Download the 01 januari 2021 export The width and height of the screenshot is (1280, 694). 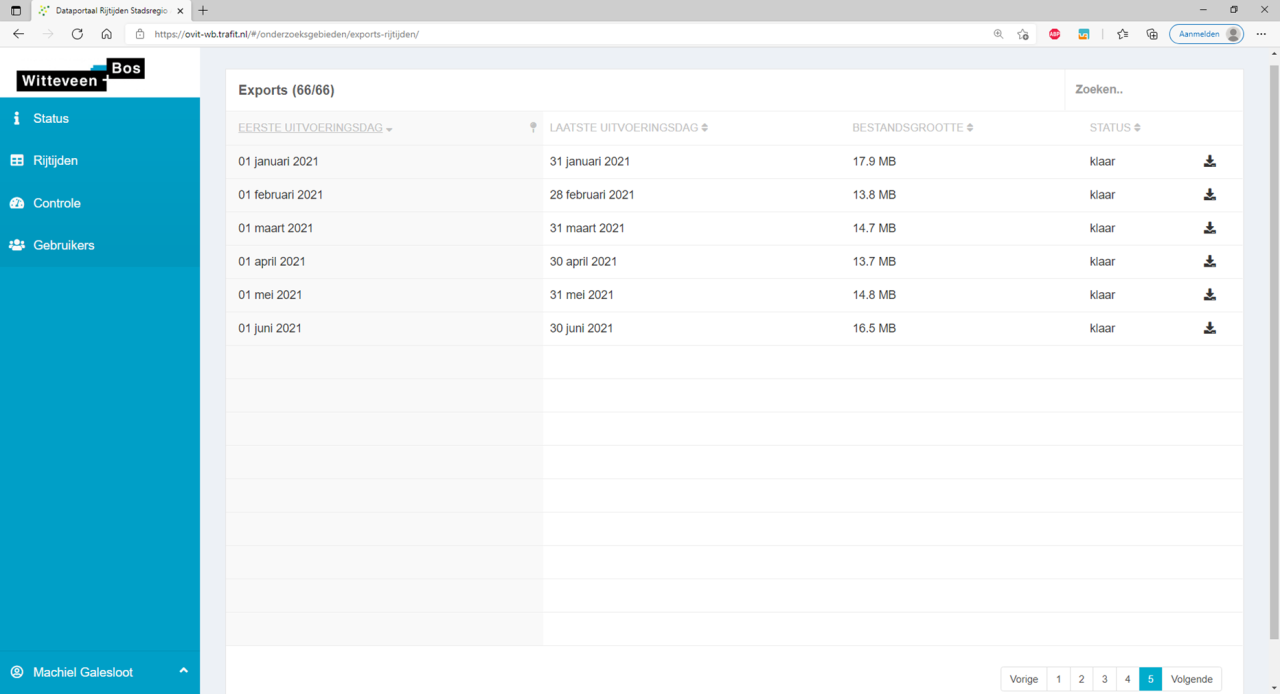coord(1209,161)
